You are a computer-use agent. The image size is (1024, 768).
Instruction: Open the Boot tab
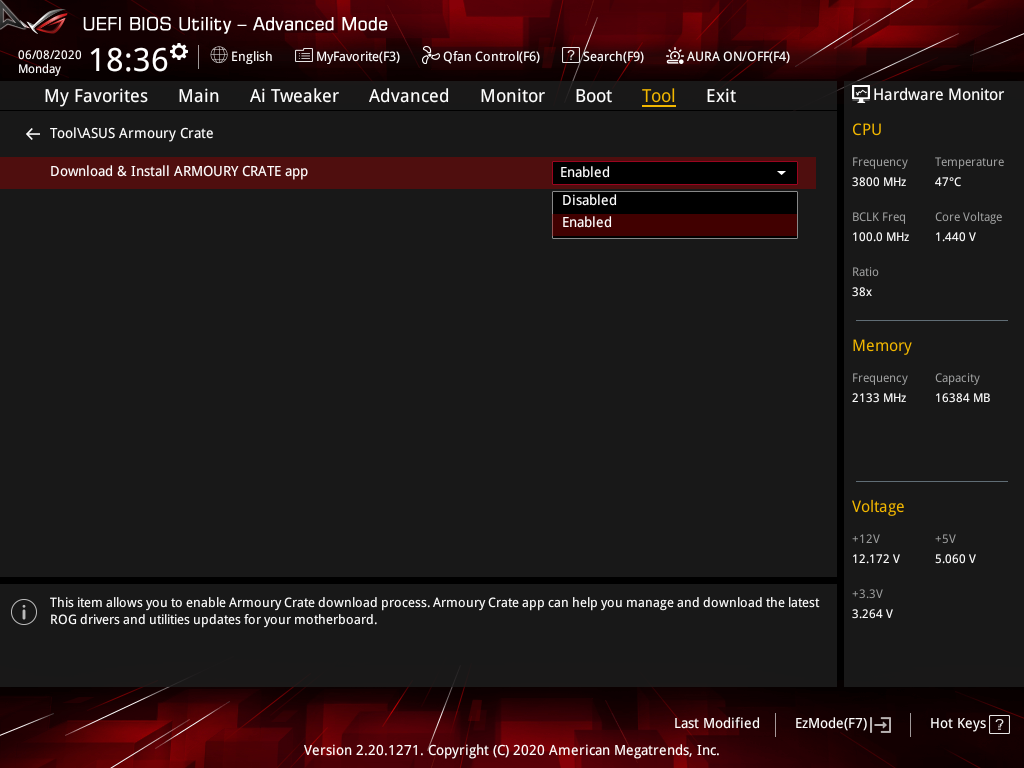tap(593, 96)
